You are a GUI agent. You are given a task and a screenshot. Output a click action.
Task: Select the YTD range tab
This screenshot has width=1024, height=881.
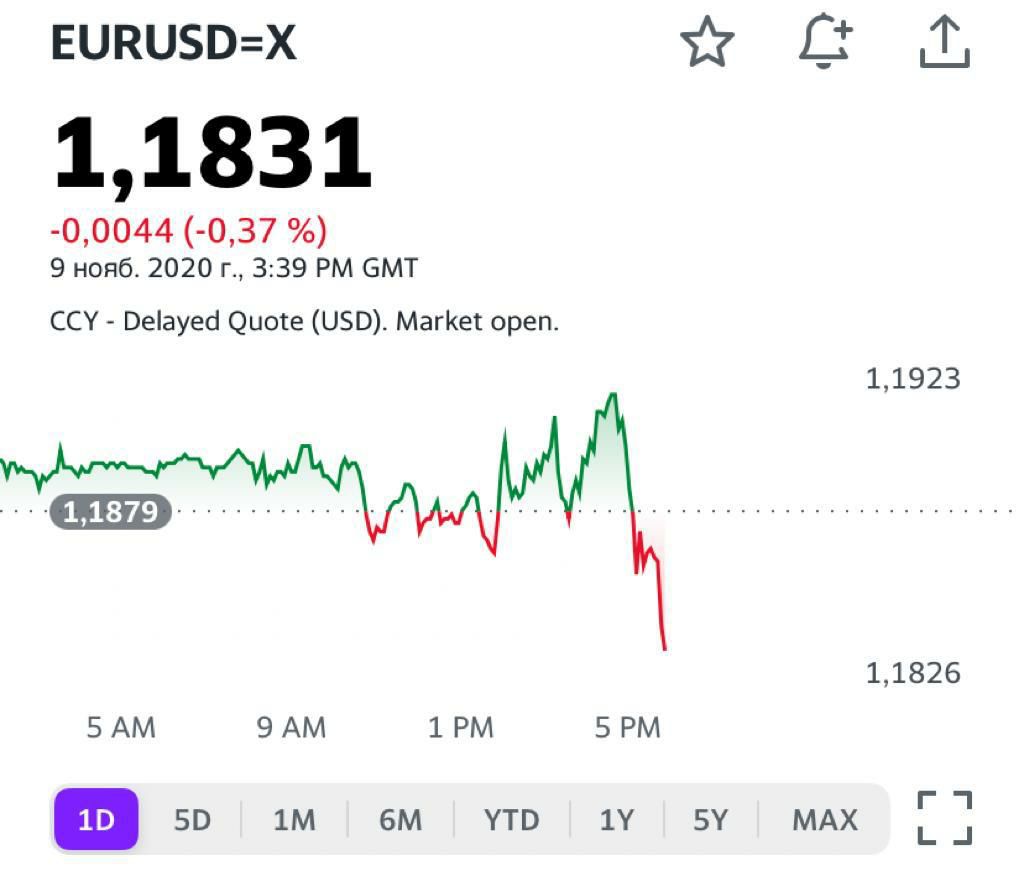[x=511, y=820]
